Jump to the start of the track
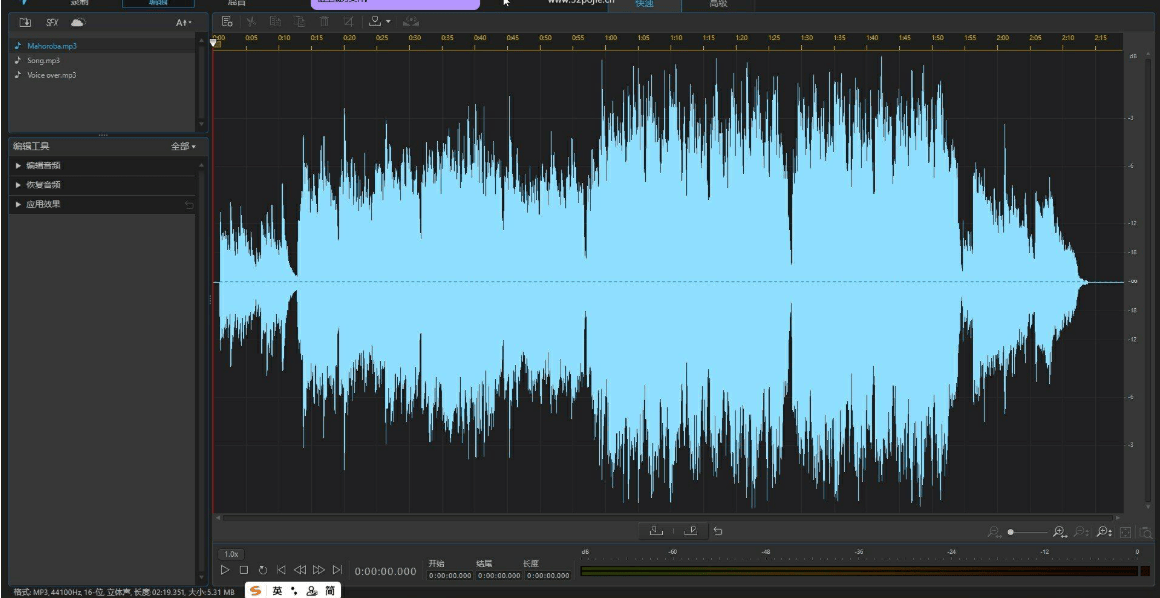Screen dimensions: 1160x598 [x=281, y=570]
